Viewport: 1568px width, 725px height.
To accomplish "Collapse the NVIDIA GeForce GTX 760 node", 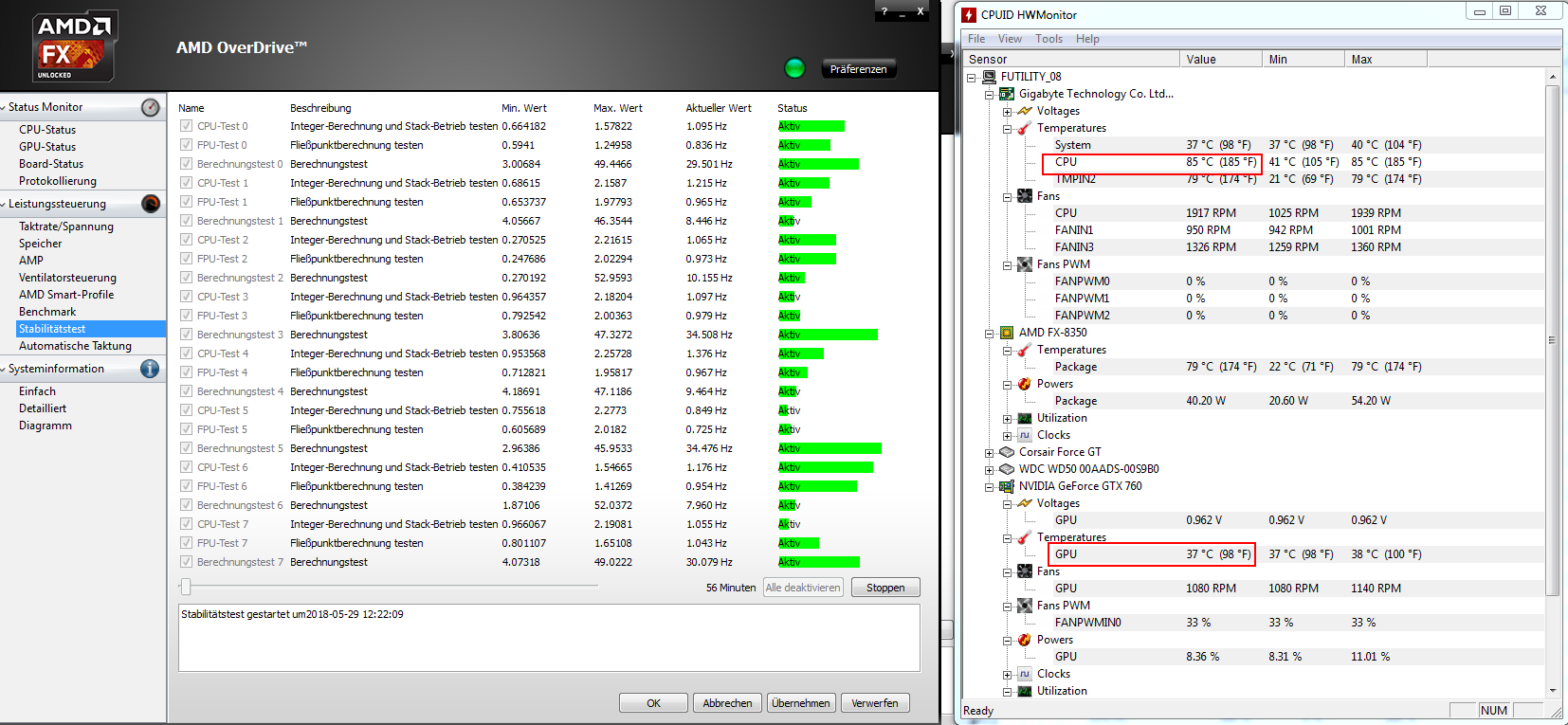I will point(990,487).
